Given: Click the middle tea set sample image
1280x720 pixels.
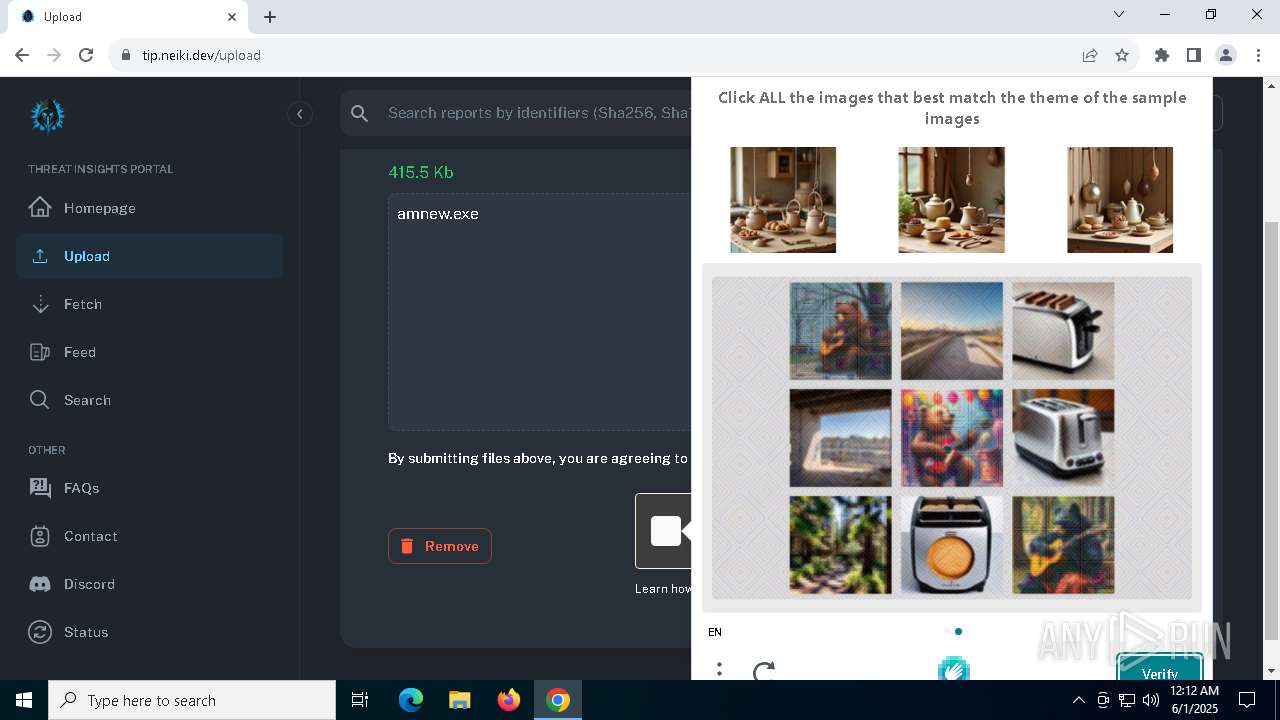Looking at the screenshot, I should (x=951, y=200).
